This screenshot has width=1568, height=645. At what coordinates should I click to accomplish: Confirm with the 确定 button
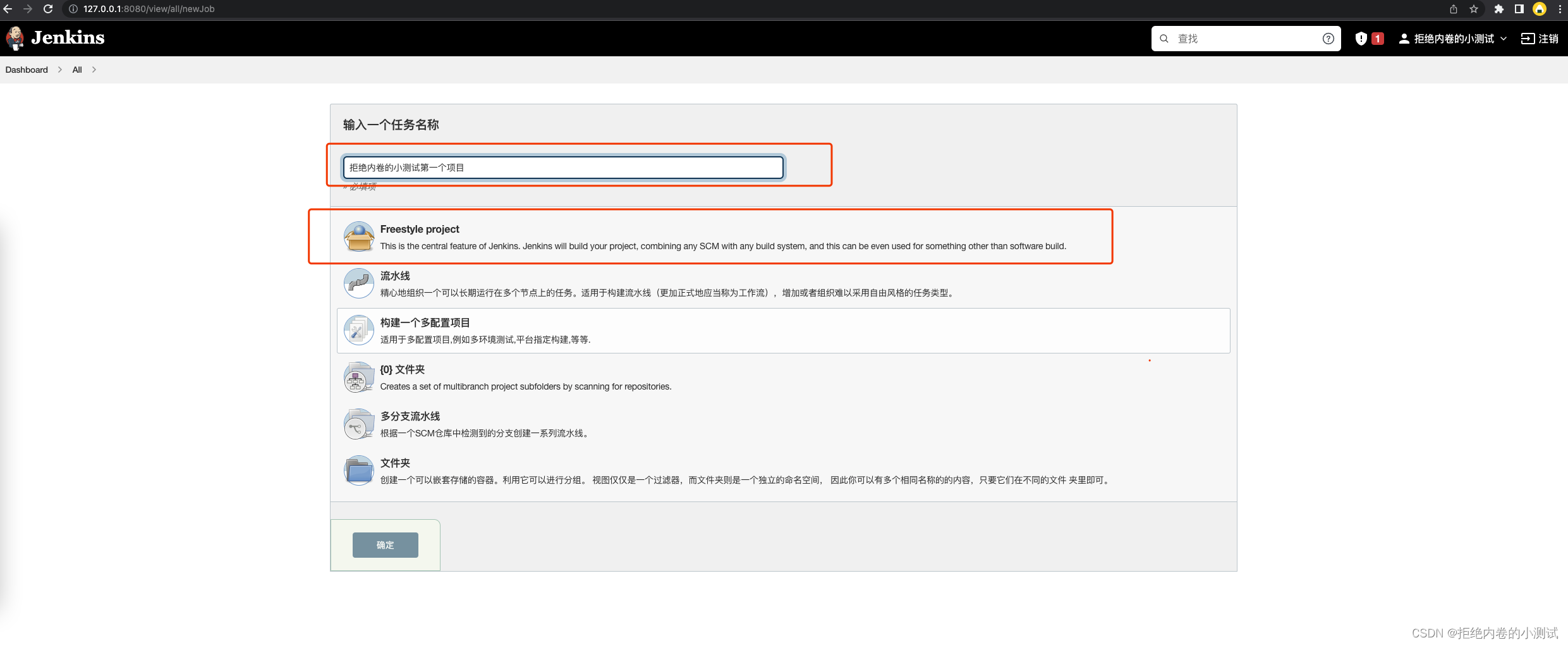tap(386, 545)
